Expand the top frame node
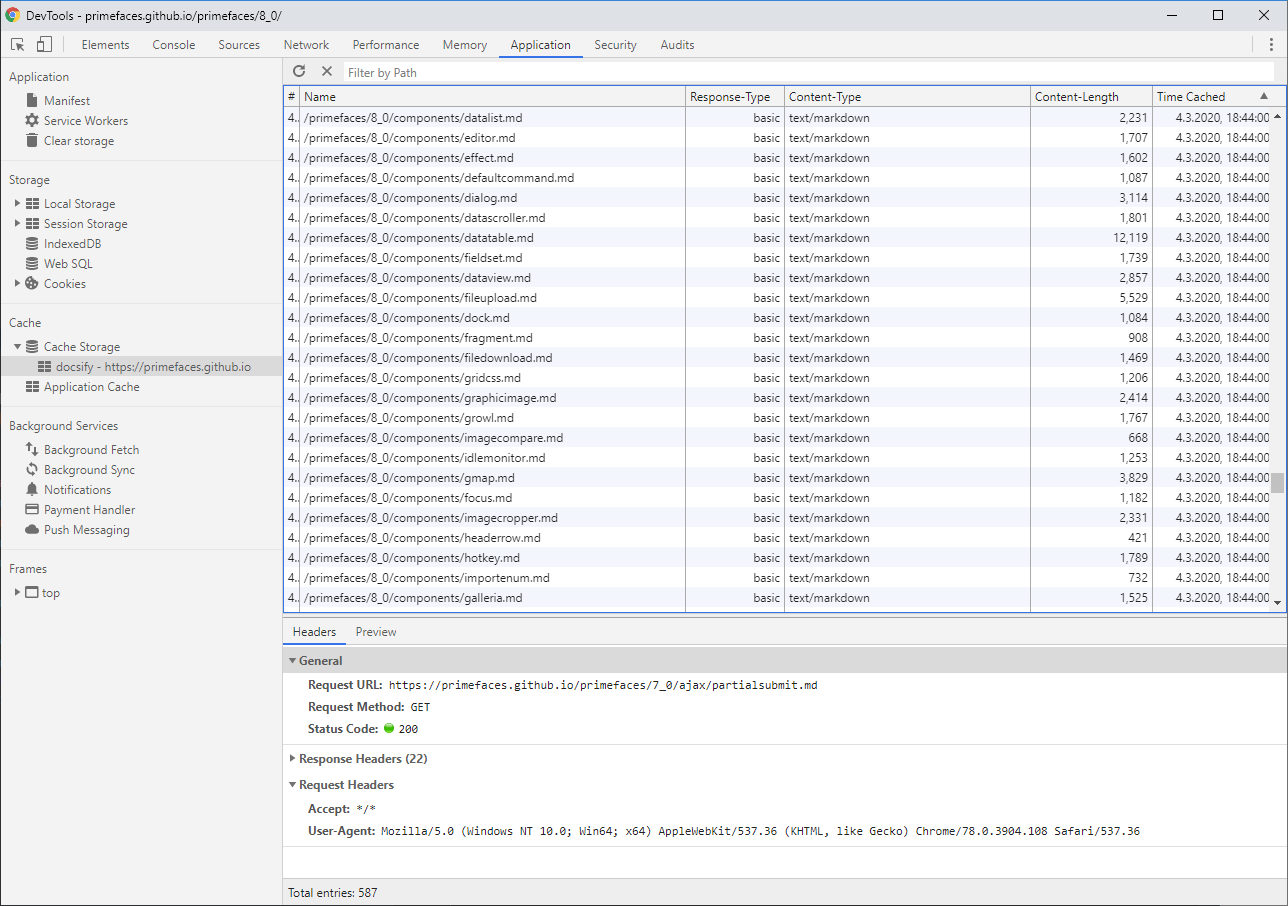 [x=17, y=593]
